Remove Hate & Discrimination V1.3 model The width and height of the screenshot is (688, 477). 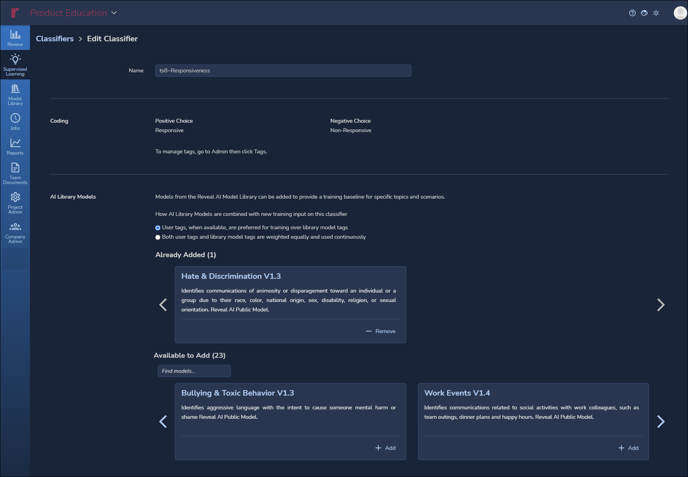(381, 331)
